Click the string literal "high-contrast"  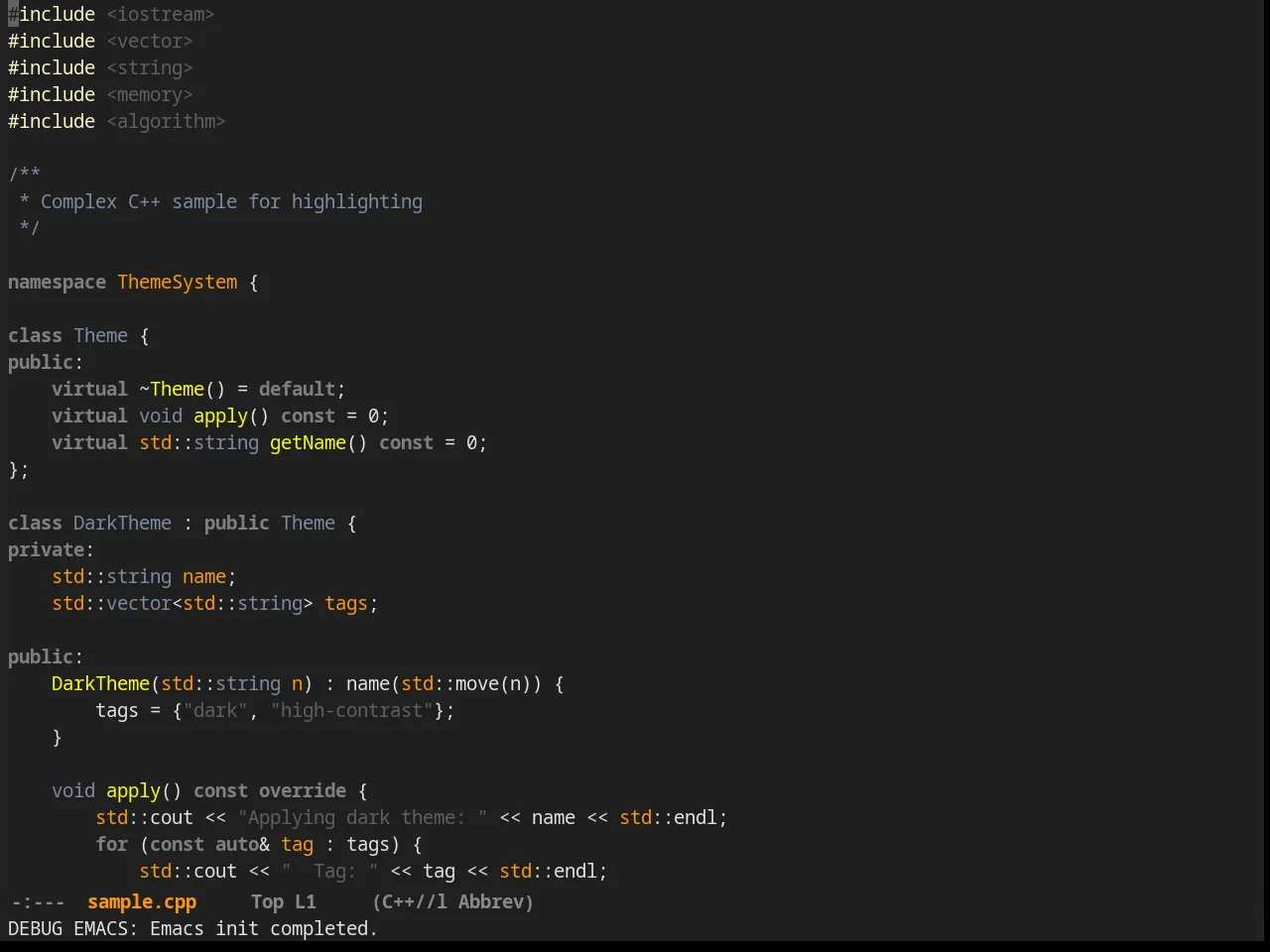tap(351, 710)
